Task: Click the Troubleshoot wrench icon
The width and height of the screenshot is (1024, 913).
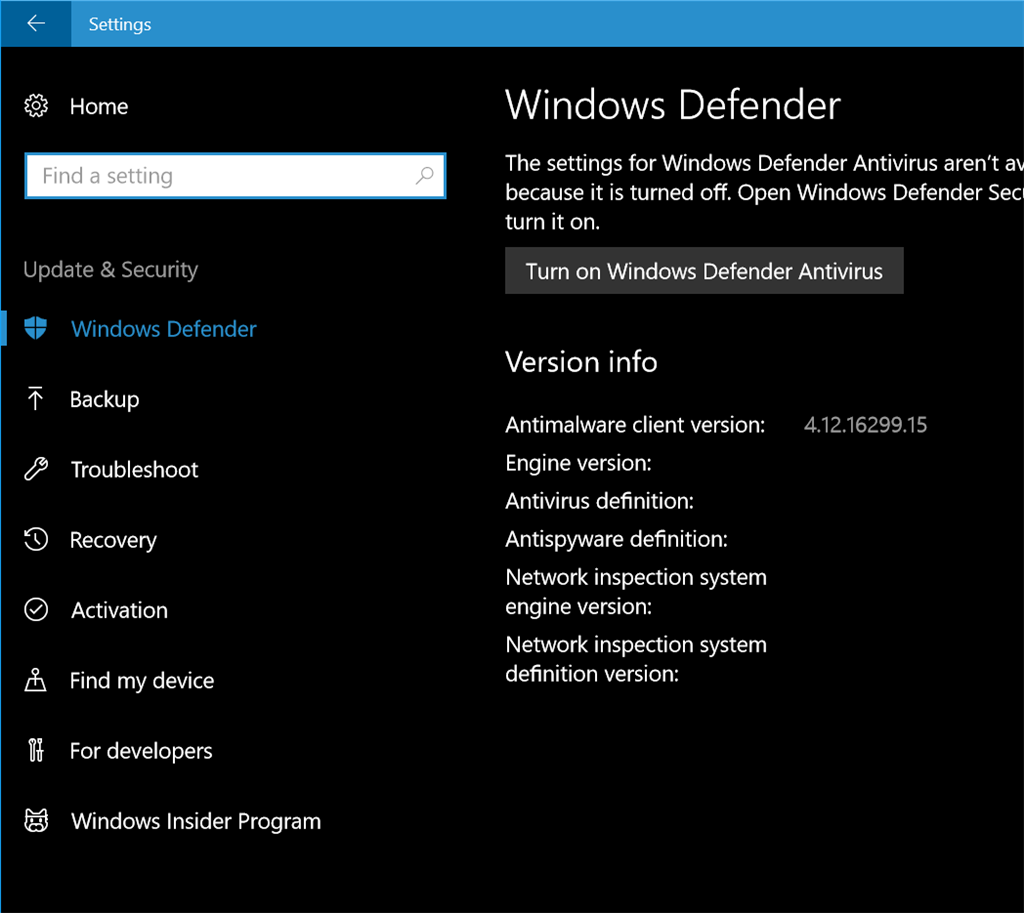Action: (36, 469)
